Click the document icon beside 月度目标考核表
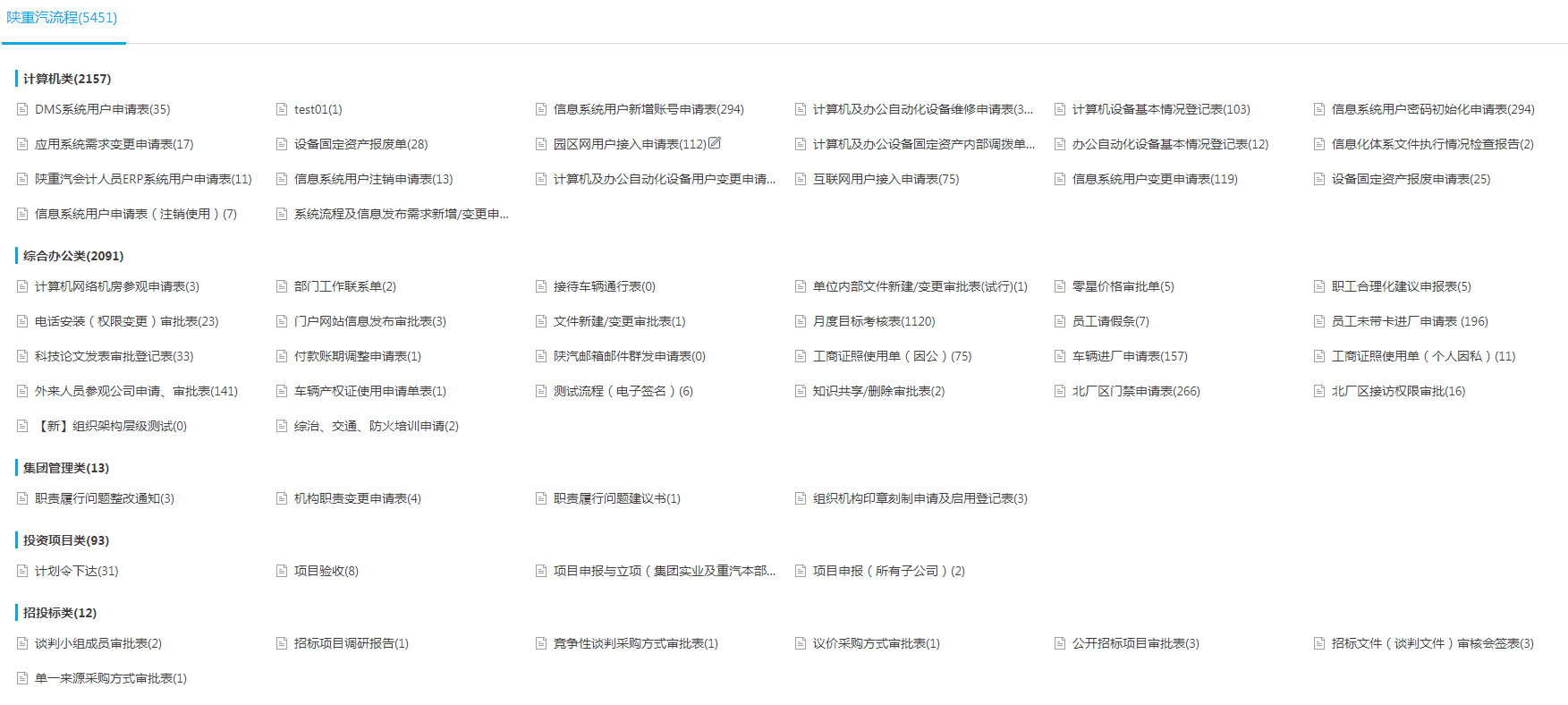The width and height of the screenshot is (1568, 705). click(801, 321)
